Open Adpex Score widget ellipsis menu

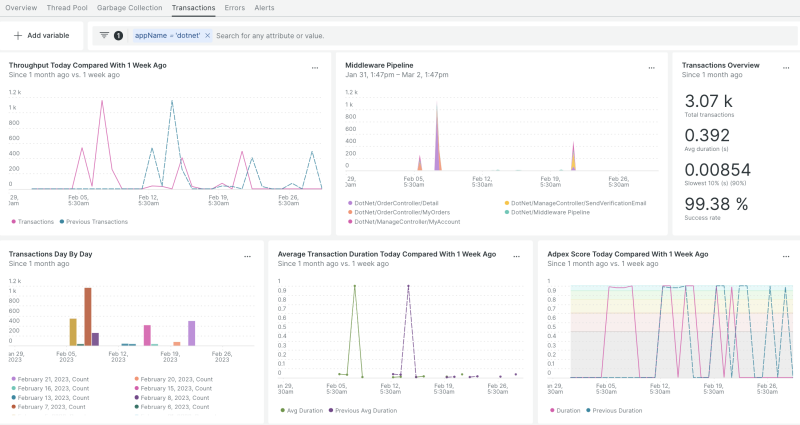point(787,257)
